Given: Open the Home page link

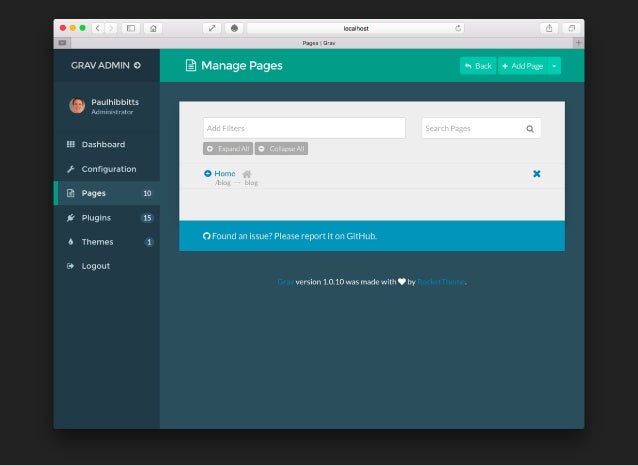Looking at the screenshot, I should point(225,173).
